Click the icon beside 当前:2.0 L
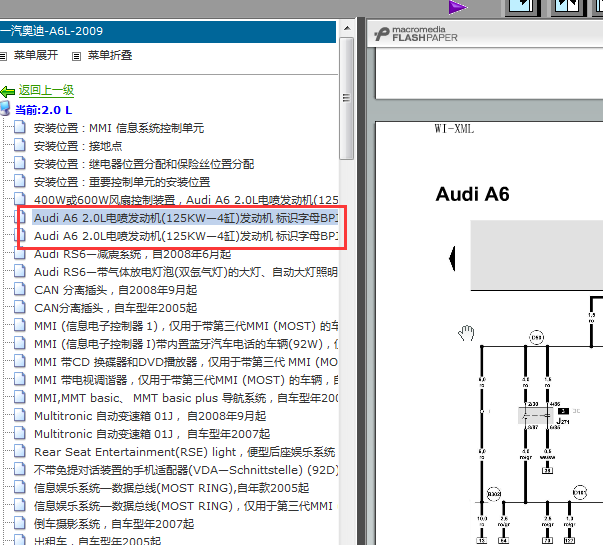This screenshot has height=545, width=603. pos(5,109)
